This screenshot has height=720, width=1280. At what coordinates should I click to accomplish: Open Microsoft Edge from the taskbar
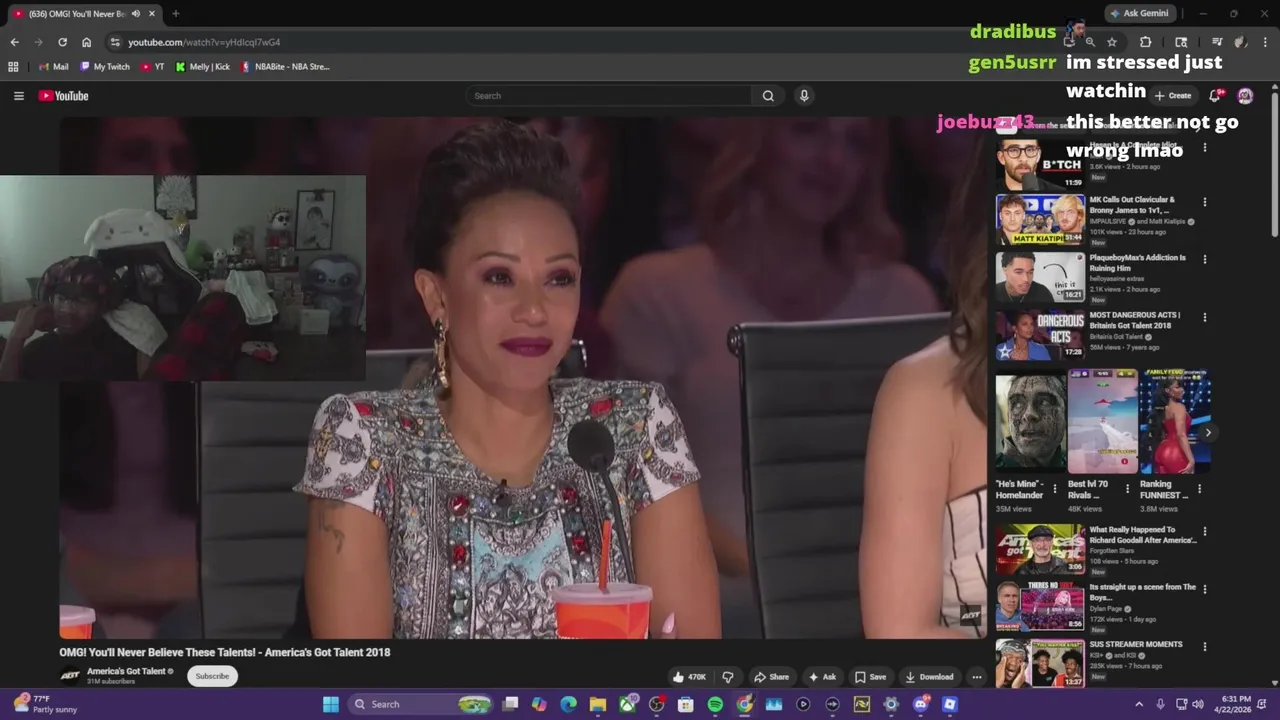(568, 704)
